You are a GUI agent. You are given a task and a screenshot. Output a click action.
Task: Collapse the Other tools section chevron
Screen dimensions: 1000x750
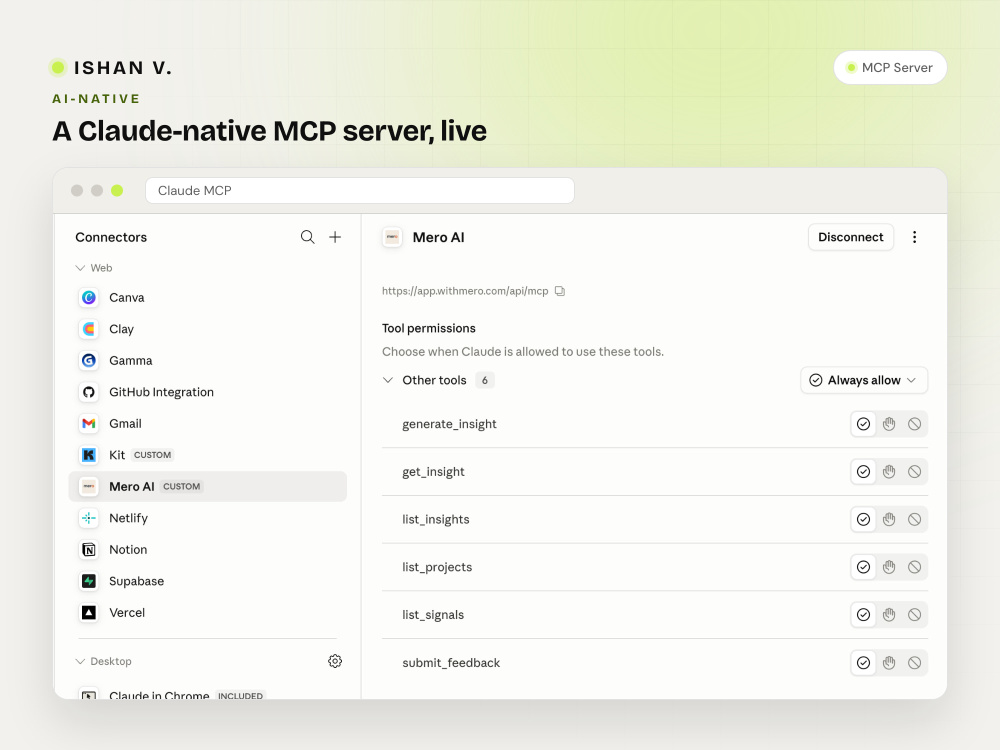pyautogui.click(x=388, y=380)
